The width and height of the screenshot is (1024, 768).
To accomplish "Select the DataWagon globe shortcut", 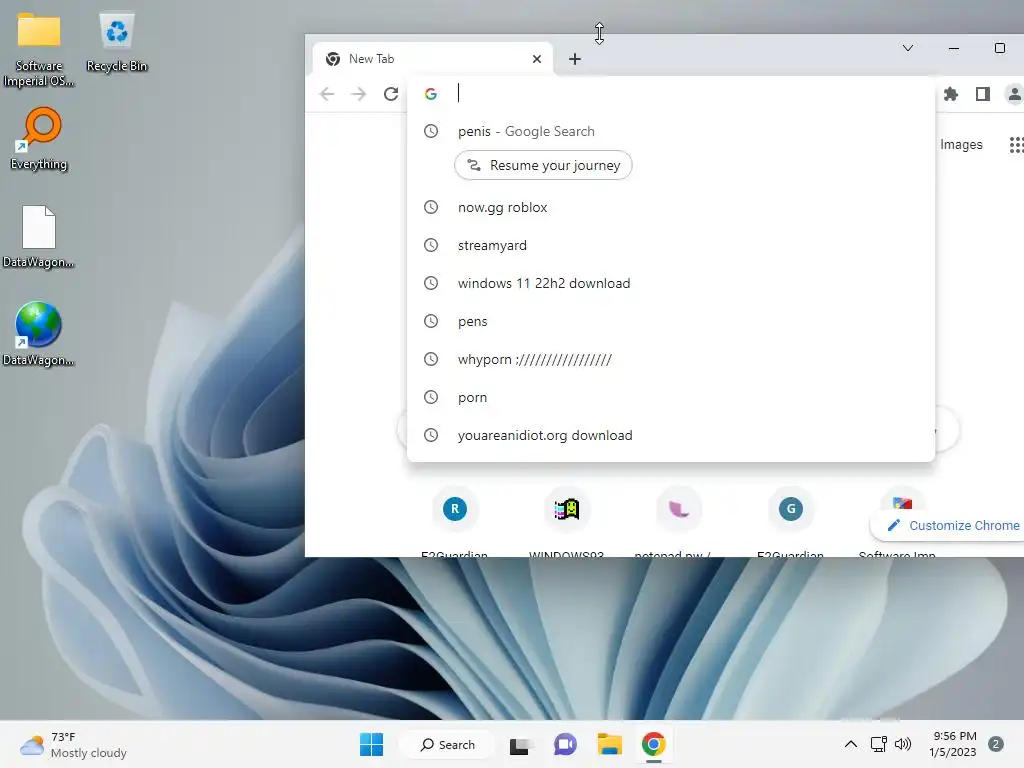I will pos(39,334).
